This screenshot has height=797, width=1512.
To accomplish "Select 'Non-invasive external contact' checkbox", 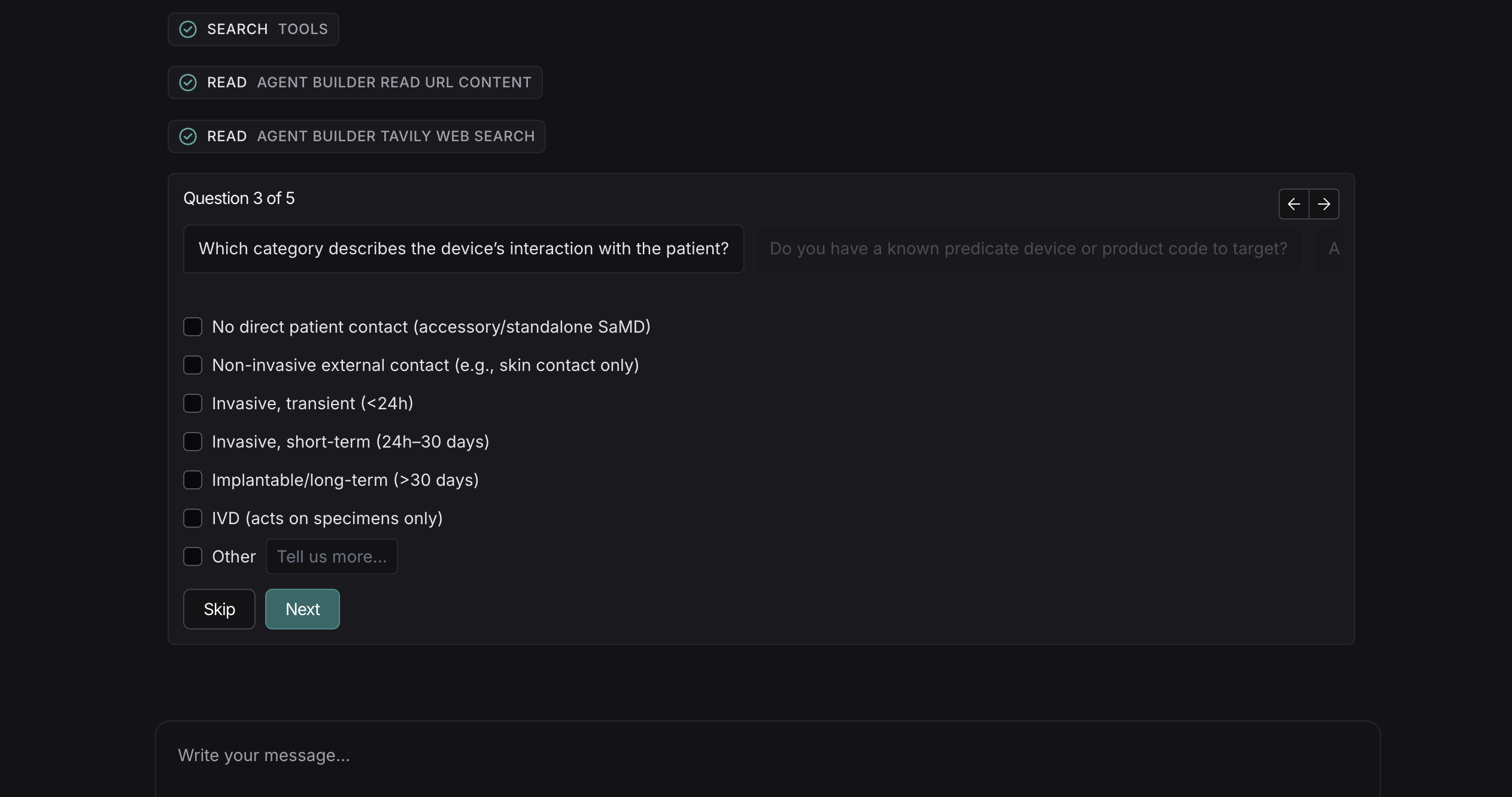I will click(193, 365).
